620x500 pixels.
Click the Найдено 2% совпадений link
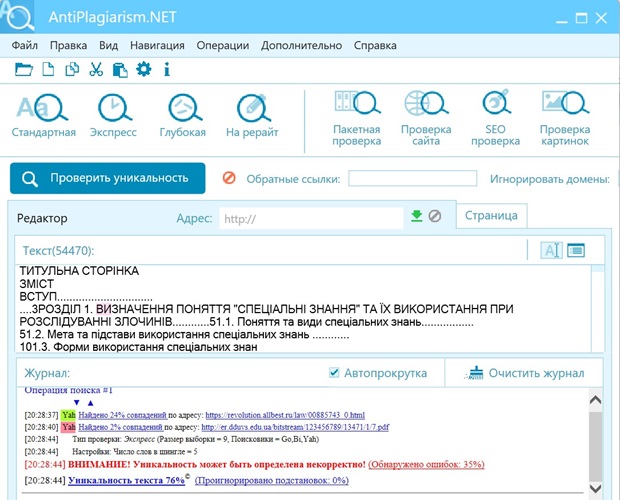(x=120, y=427)
